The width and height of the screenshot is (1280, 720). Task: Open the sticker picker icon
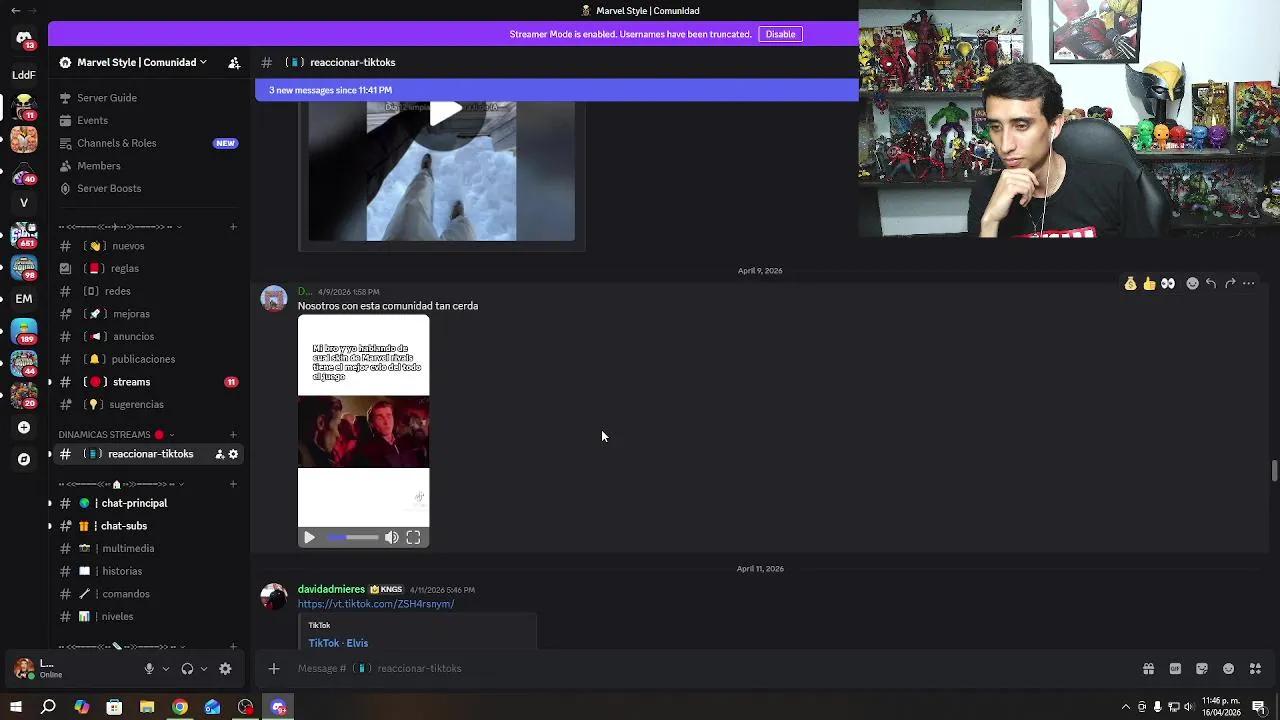click(1201, 668)
